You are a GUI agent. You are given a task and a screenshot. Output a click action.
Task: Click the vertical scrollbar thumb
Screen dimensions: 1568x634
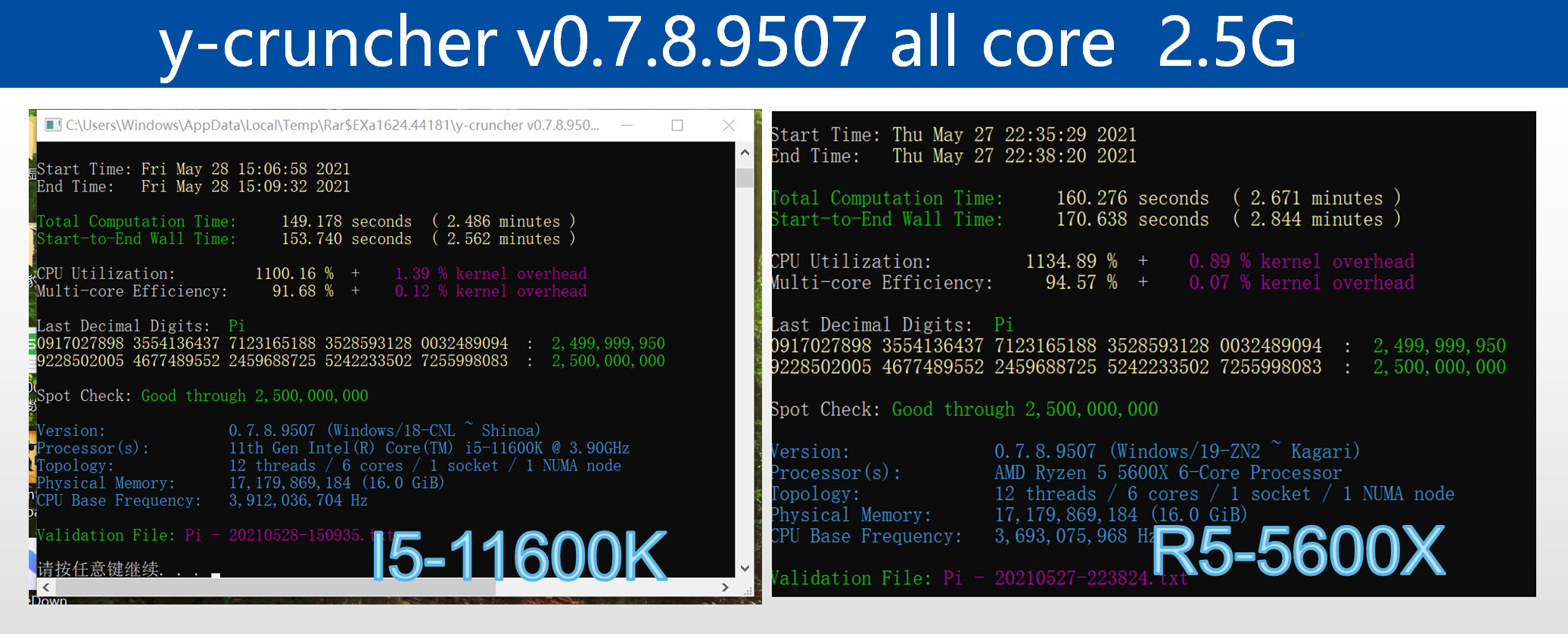coord(745,178)
